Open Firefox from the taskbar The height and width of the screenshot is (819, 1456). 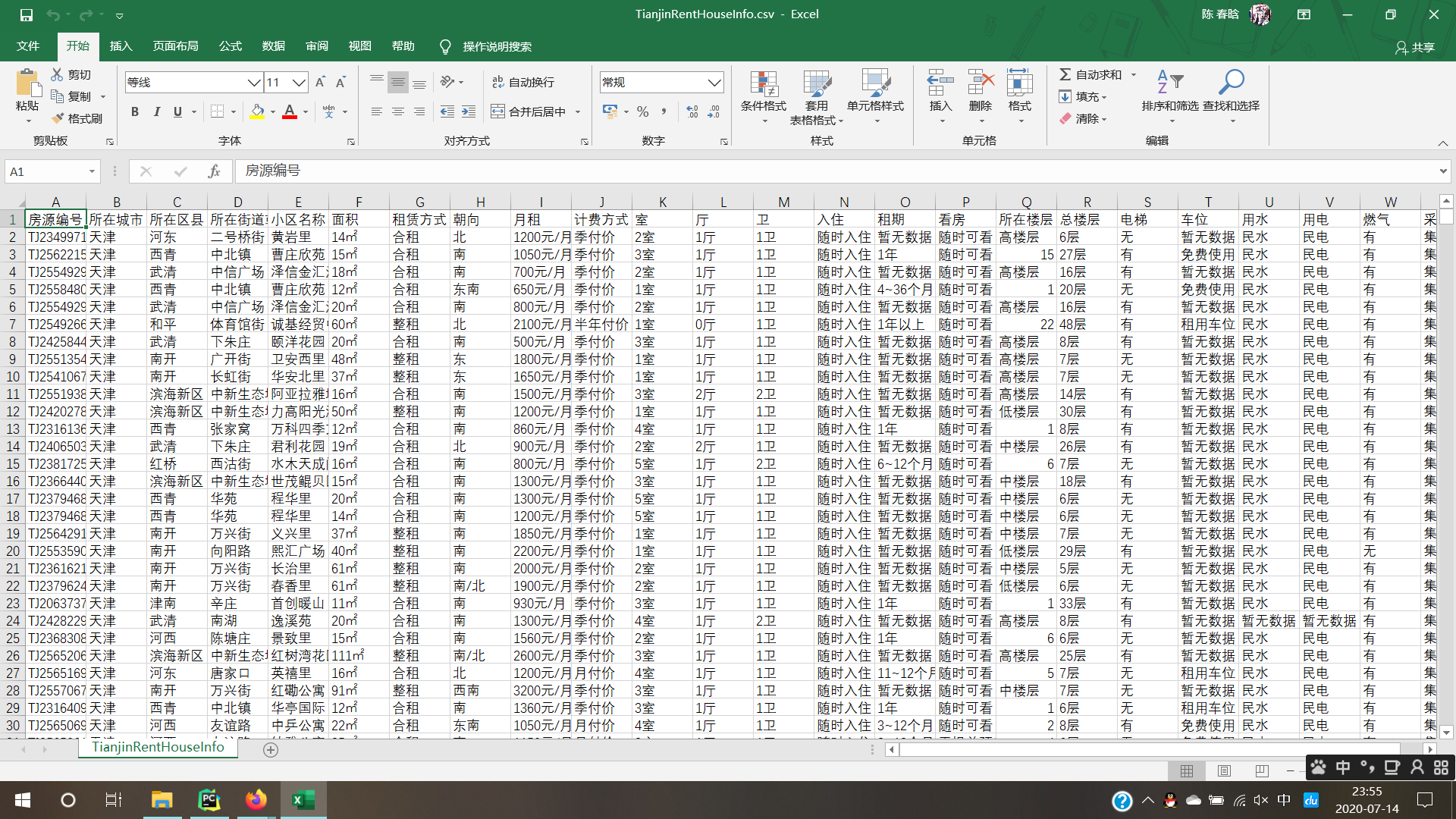(x=256, y=800)
